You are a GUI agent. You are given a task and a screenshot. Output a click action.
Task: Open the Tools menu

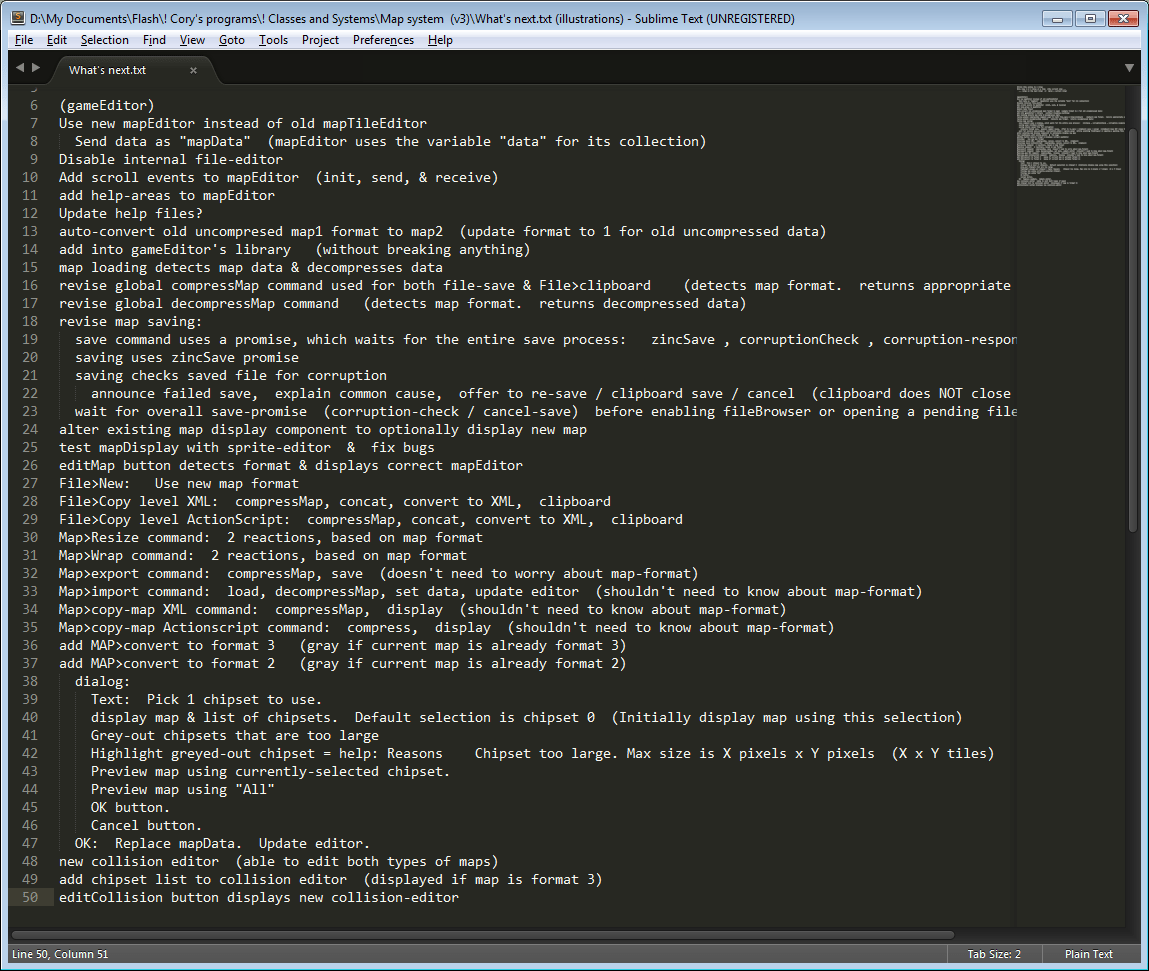pyautogui.click(x=273, y=40)
